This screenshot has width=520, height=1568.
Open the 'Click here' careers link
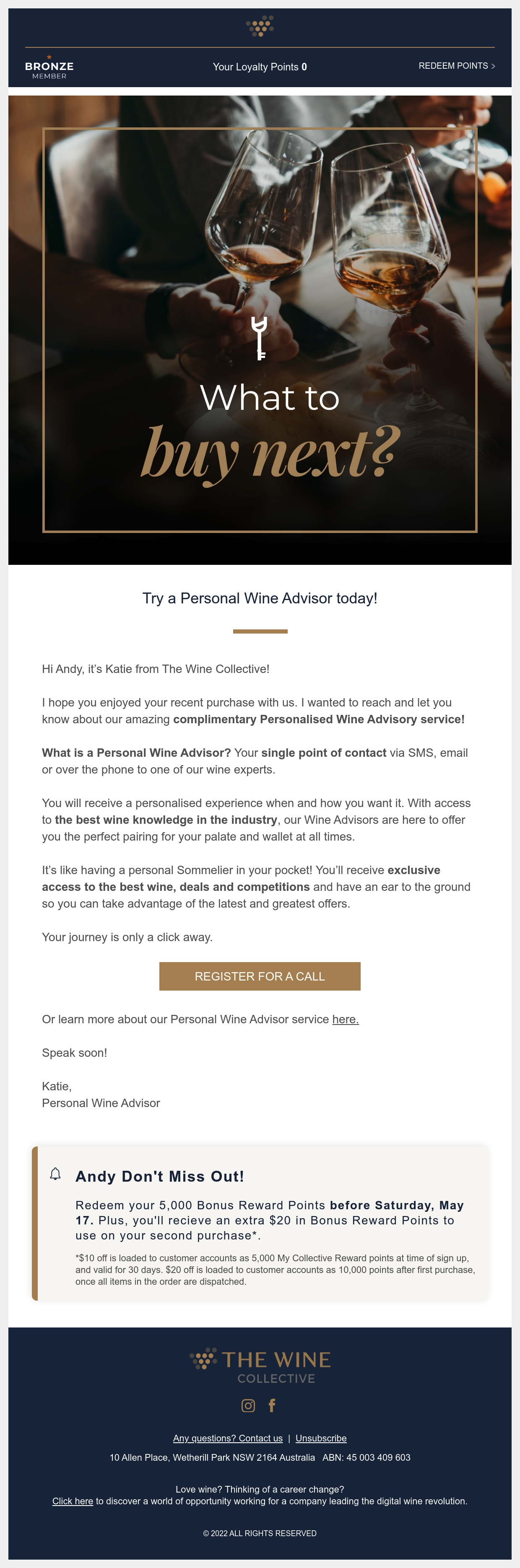pyautogui.click(x=73, y=1501)
